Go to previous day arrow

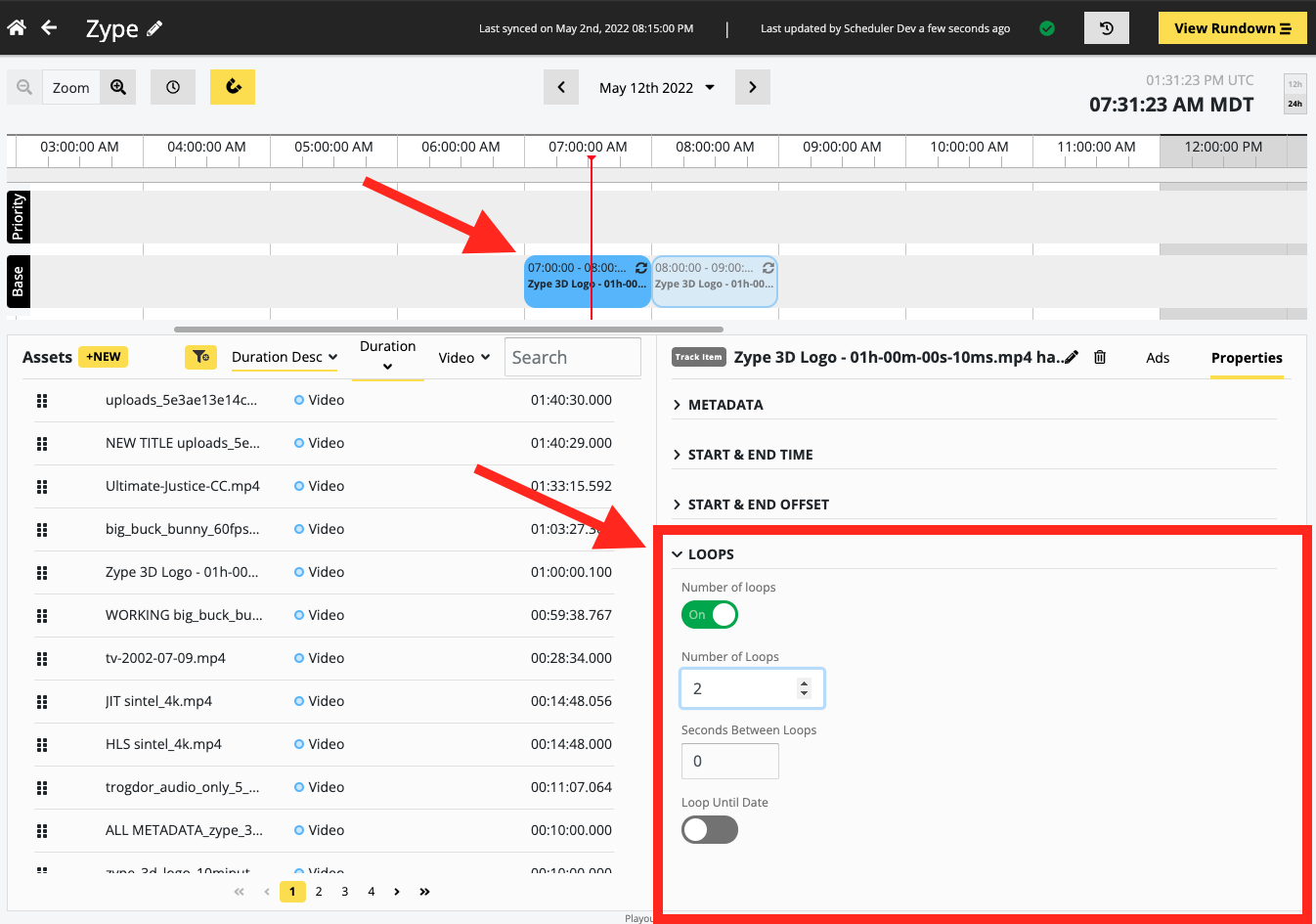click(561, 87)
